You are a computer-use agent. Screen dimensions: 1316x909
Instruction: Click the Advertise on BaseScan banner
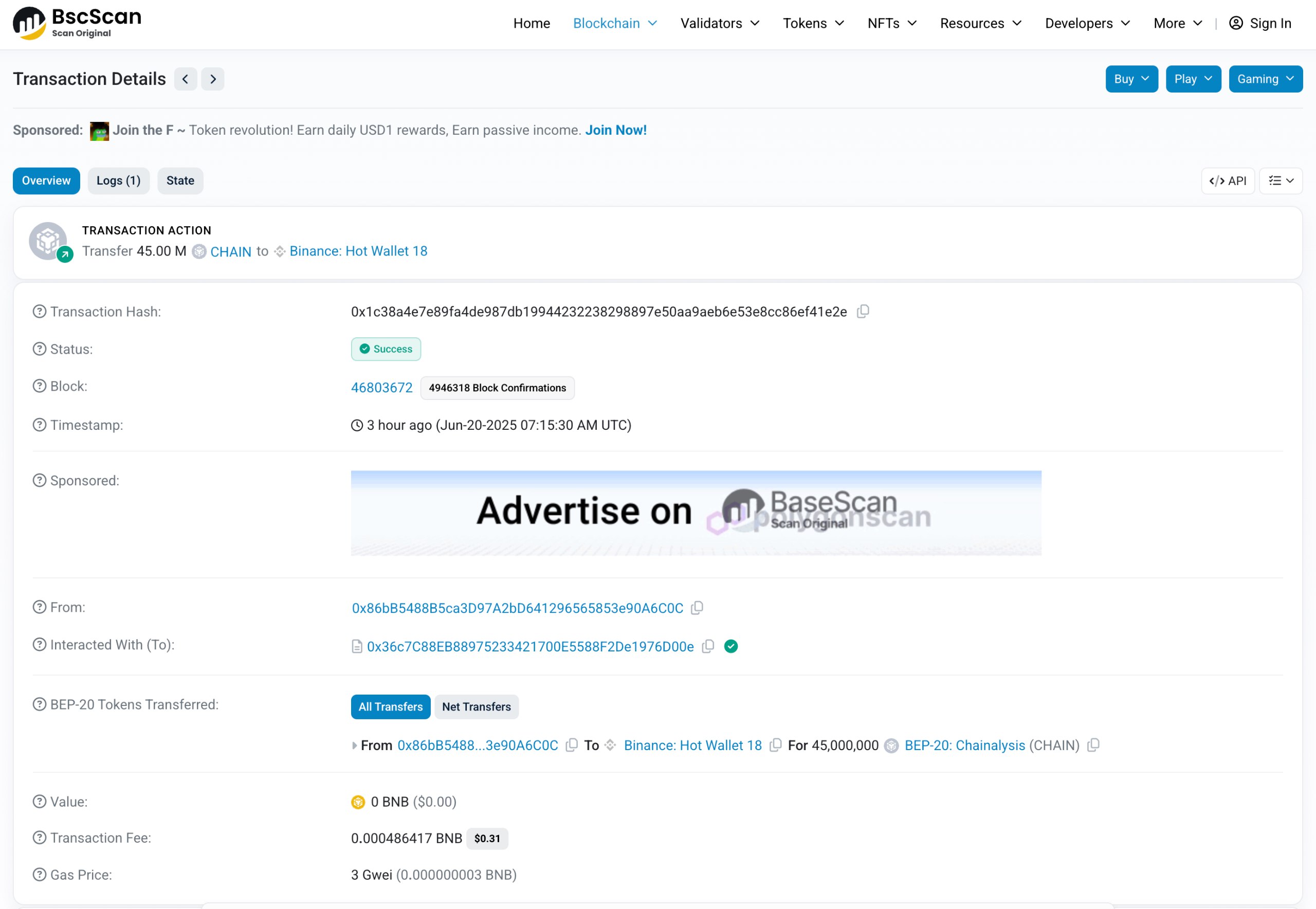click(696, 513)
